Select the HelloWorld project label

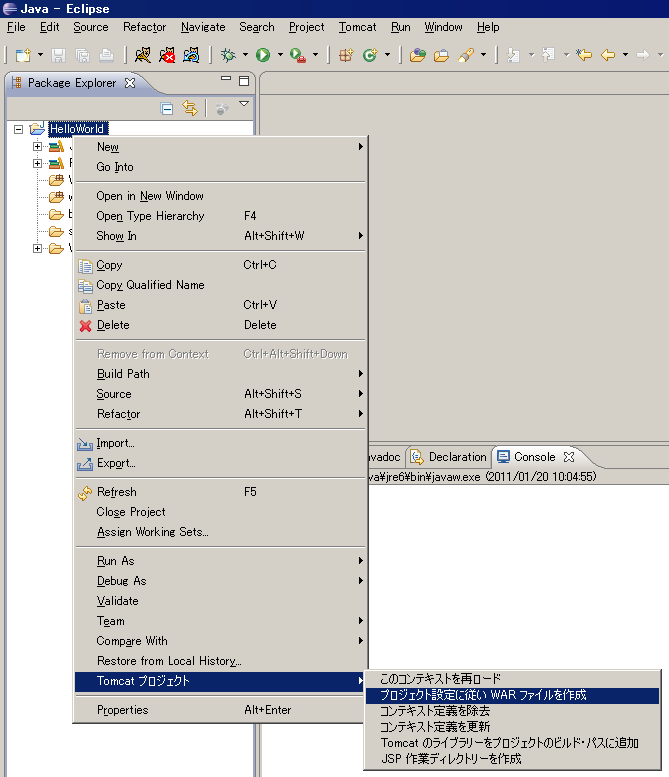coord(78,129)
